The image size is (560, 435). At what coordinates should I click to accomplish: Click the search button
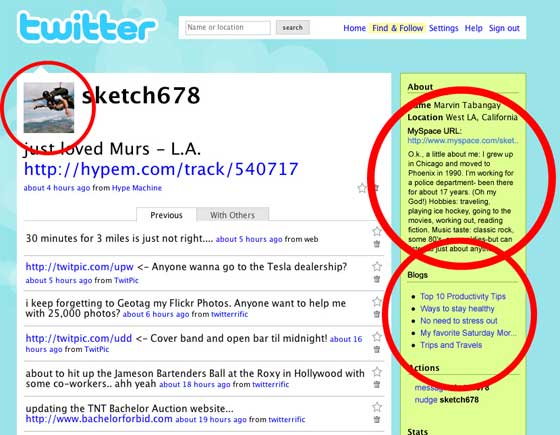[292, 28]
